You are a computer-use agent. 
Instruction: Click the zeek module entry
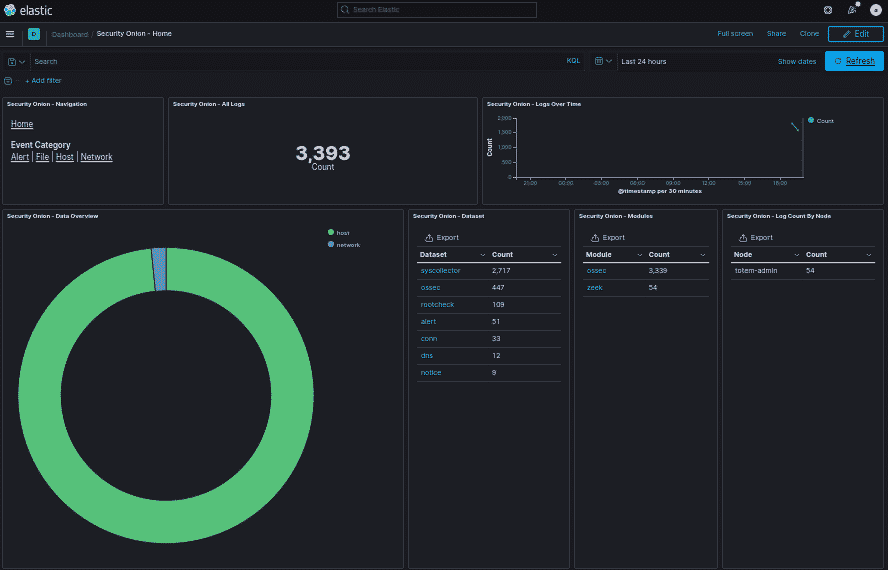point(595,288)
